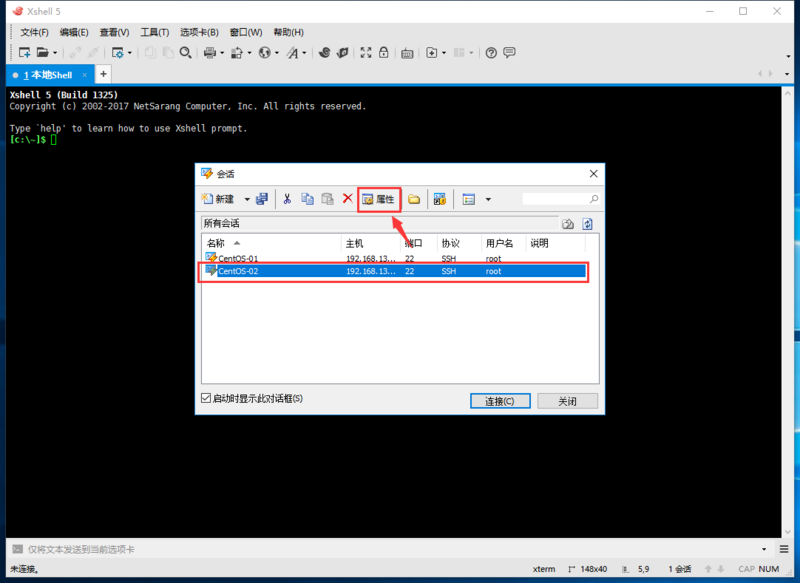Click the 连接(C) button
The width and height of the screenshot is (800, 583).
[500, 401]
